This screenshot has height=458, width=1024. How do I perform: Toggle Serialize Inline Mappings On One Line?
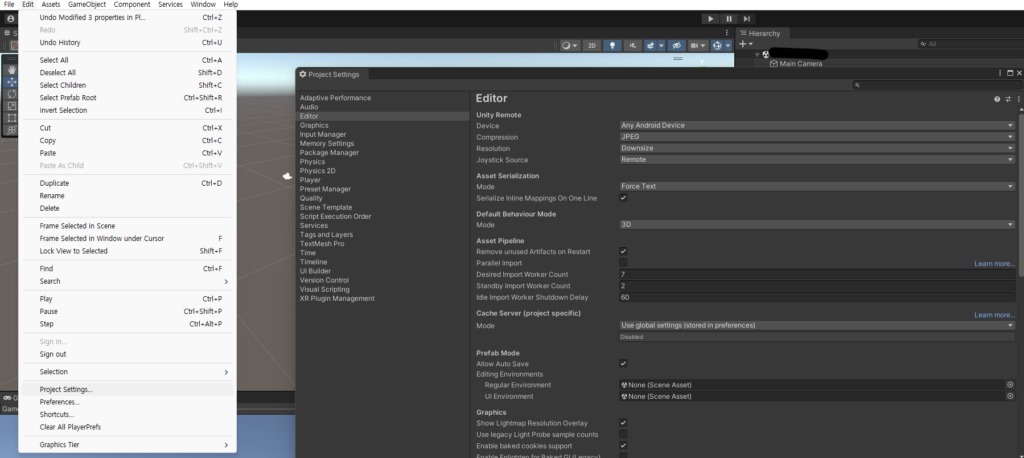point(623,198)
